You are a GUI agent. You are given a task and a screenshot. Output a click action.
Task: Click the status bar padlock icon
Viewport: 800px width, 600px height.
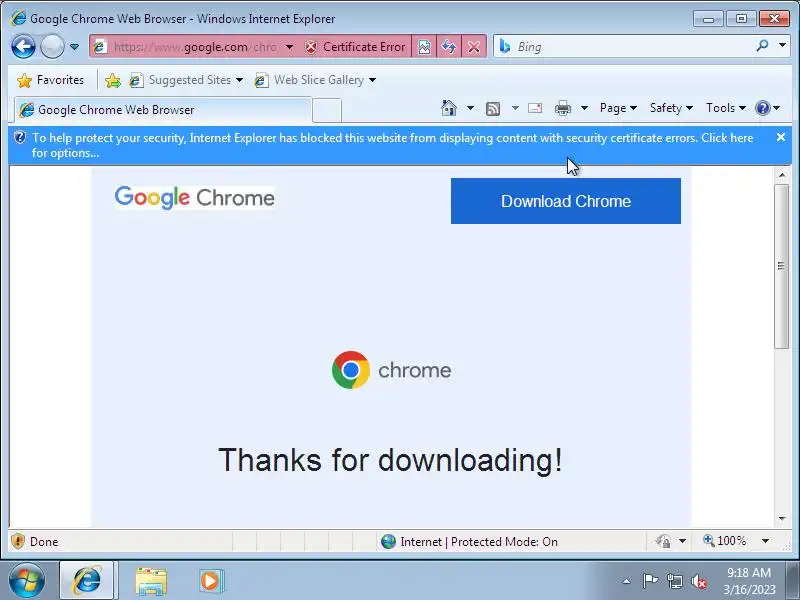click(x=664, y=541)
